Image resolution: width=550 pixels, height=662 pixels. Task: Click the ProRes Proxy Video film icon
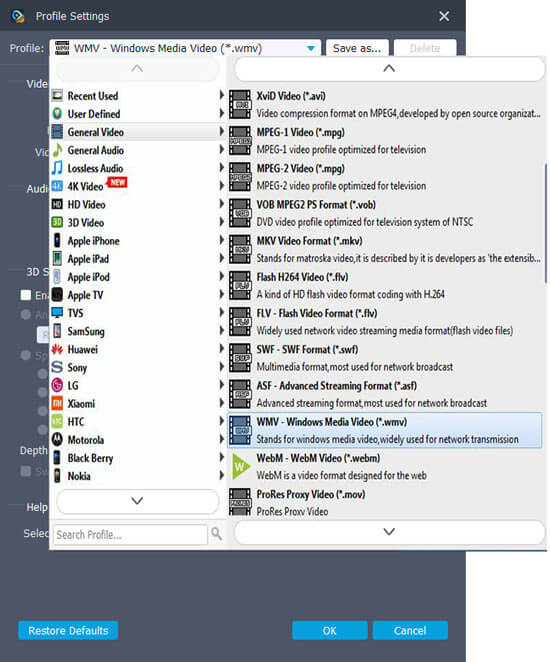[x=240, y=502]
